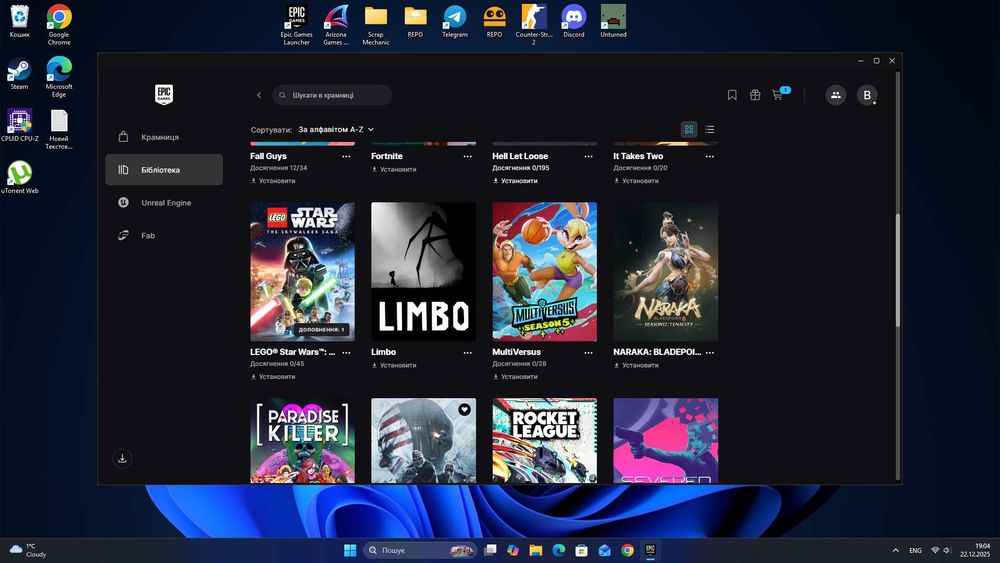Click the Epic Games logo in sidebar
Image resolution: width=1000 pixels, height=563 pixels.
(x=164, y=94)
